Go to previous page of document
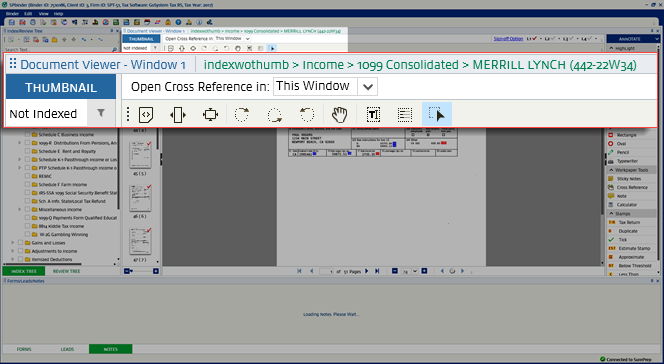Image resolution: width=664 pixels, height=364 pixels. click(x=312, y=271)
